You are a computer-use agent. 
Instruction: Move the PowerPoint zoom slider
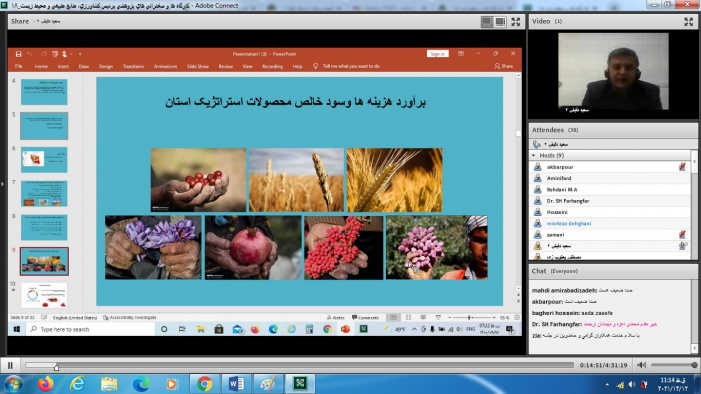click(469, 318)
